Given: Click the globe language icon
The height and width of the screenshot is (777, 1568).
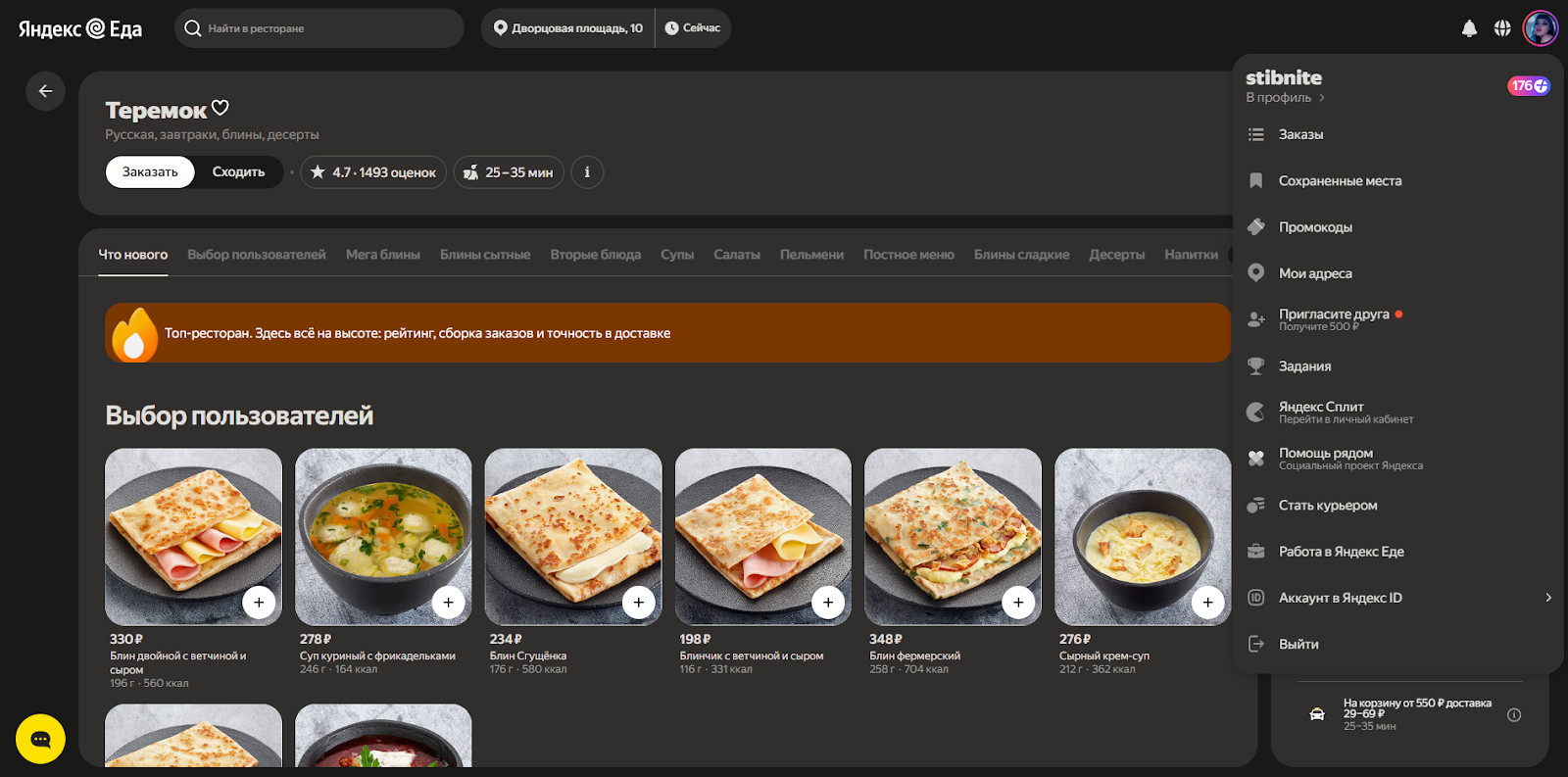Looking at the screenshot, I should tap(1502, 28).
